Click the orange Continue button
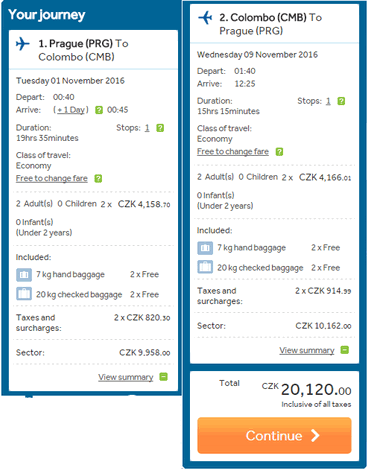 (x=274, y=435)
